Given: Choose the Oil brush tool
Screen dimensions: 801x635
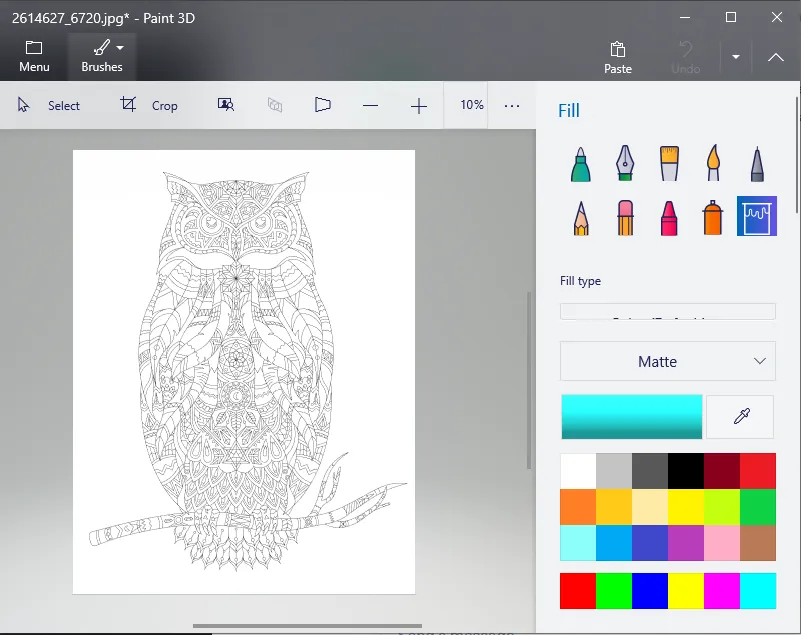Looking at the screenshot, I should (669, 164).
